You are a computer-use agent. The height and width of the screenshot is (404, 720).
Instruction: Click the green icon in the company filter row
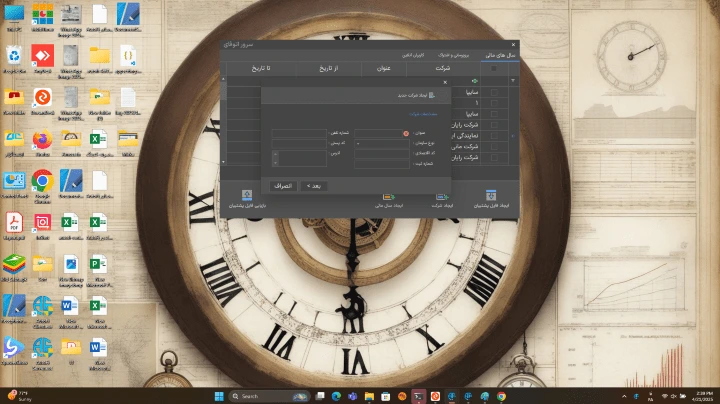pos(474,81)
